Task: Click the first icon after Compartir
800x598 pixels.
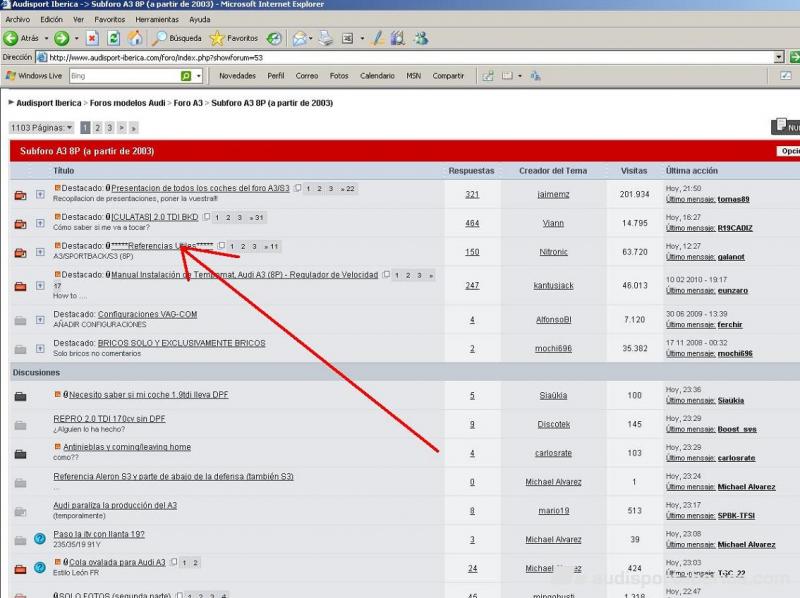Action: click(x=488, y=76)
